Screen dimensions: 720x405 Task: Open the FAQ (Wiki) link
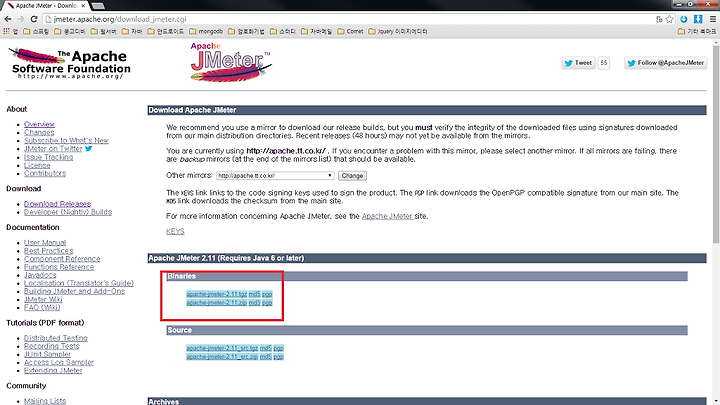tap(42, 307)
